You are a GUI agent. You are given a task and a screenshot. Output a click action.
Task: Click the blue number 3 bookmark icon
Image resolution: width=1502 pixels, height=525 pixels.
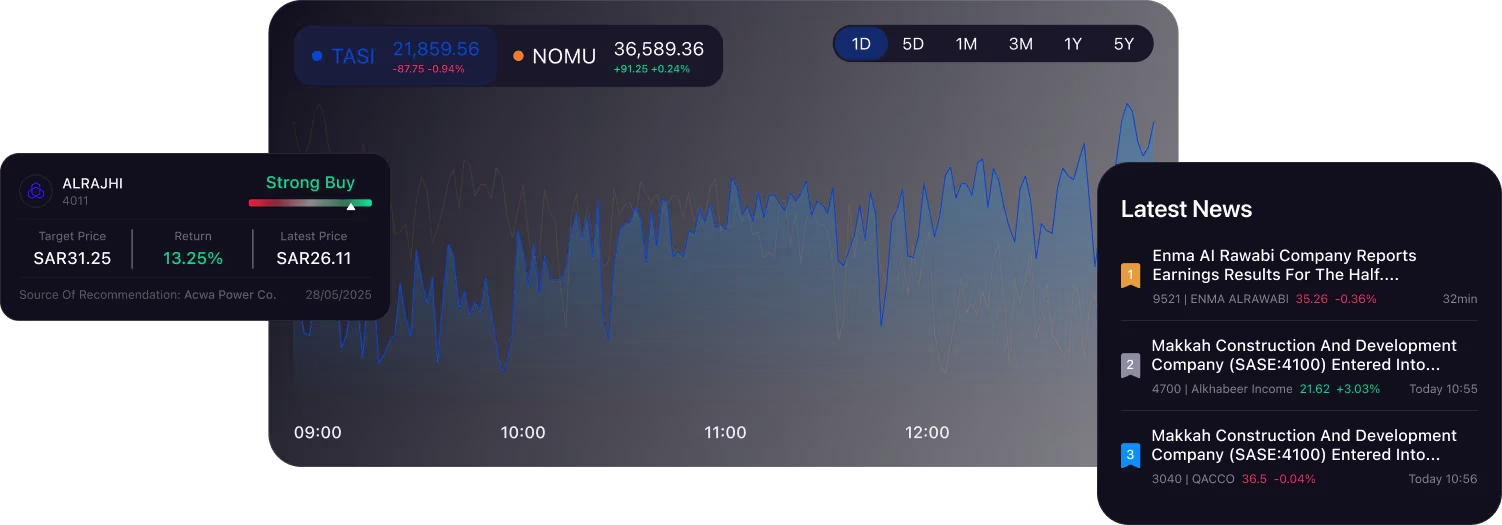point(1130,455)
